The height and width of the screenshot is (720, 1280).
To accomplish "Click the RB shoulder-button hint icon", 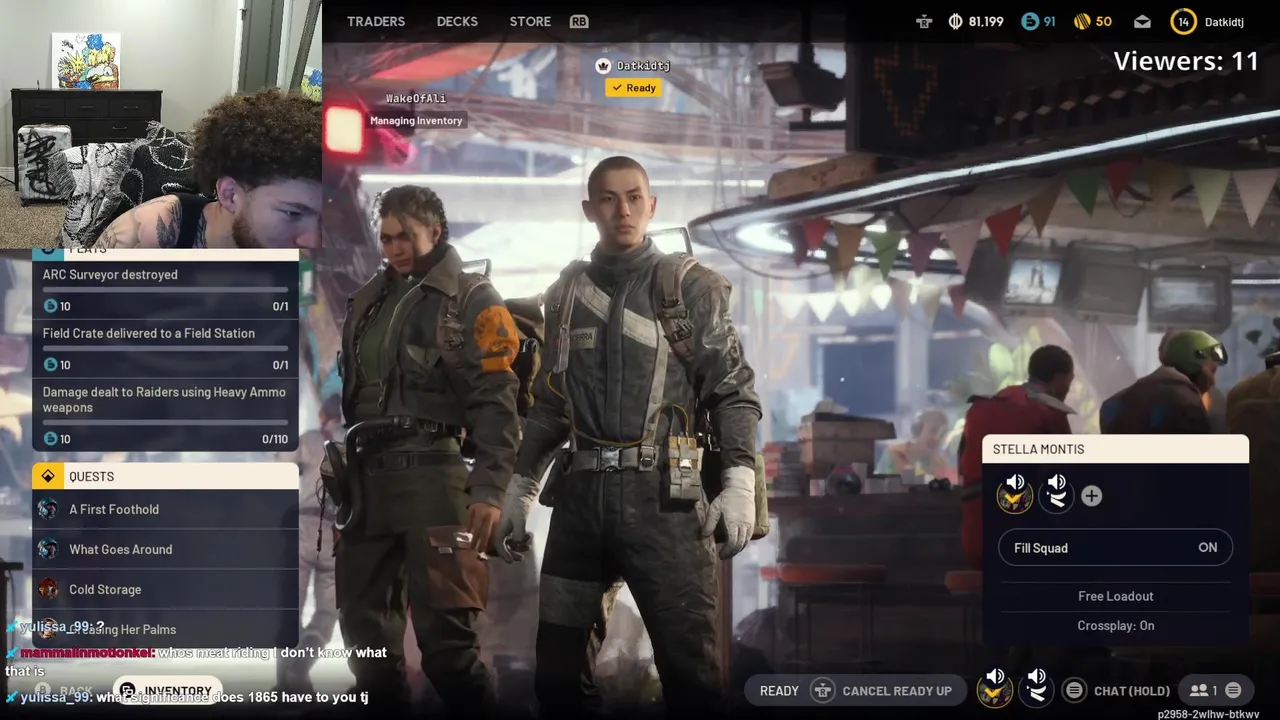I will (578, 21).
